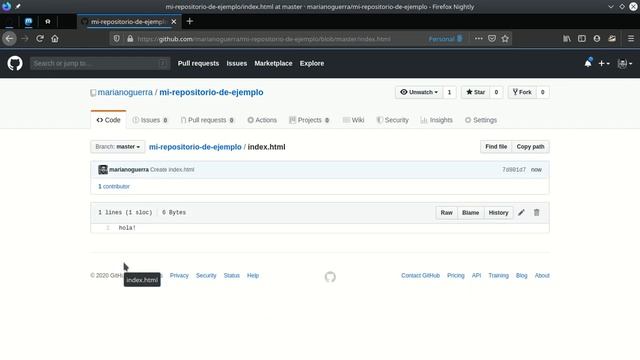Switch to the Settings tab
Screen dimensions: 640x360
481,120
